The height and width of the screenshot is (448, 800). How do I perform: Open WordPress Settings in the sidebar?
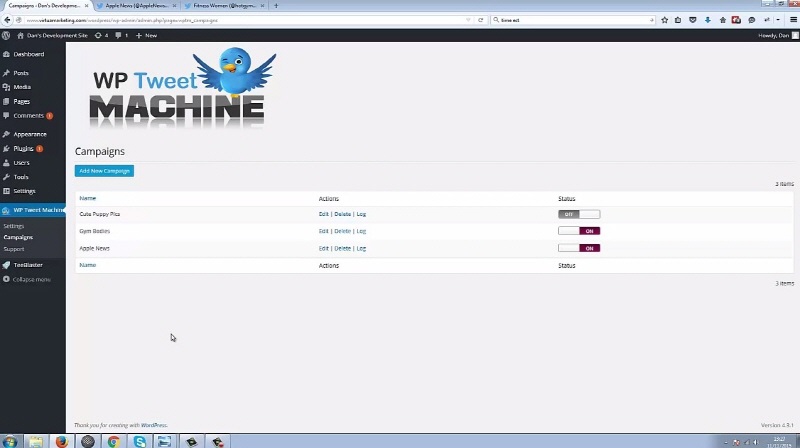24,191
